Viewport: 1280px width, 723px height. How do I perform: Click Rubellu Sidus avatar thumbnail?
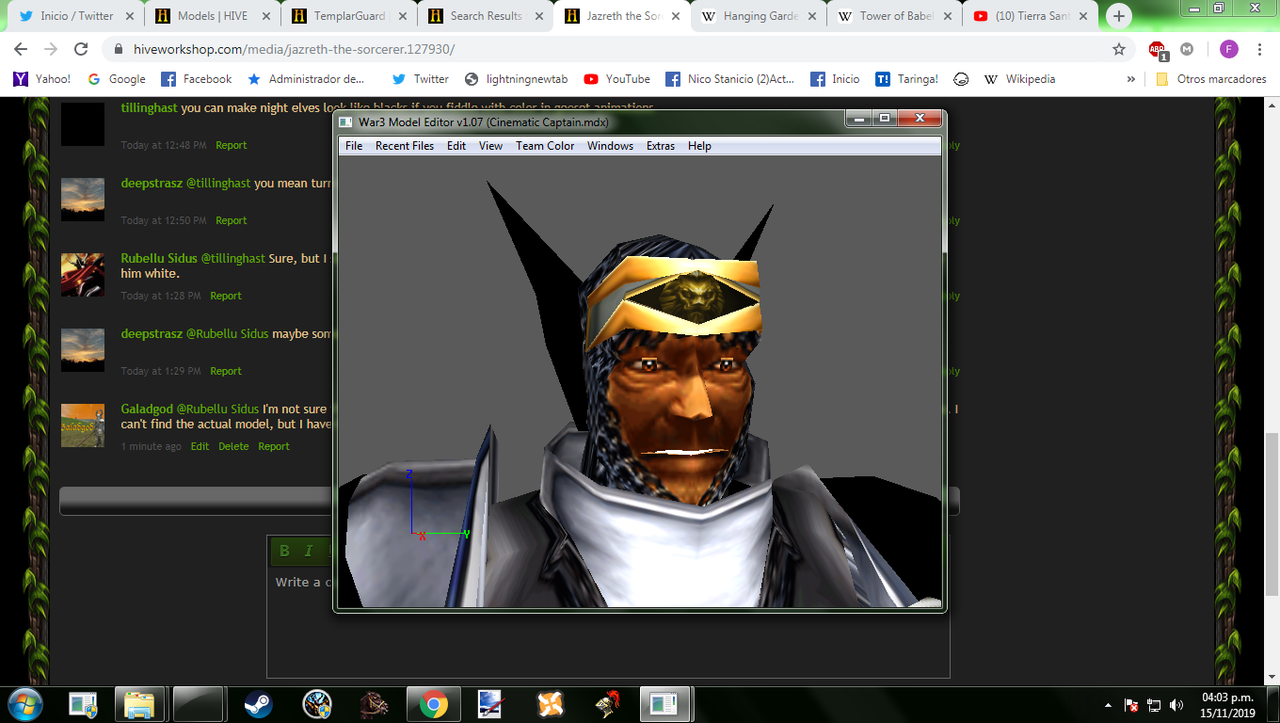tap(83, 274)
